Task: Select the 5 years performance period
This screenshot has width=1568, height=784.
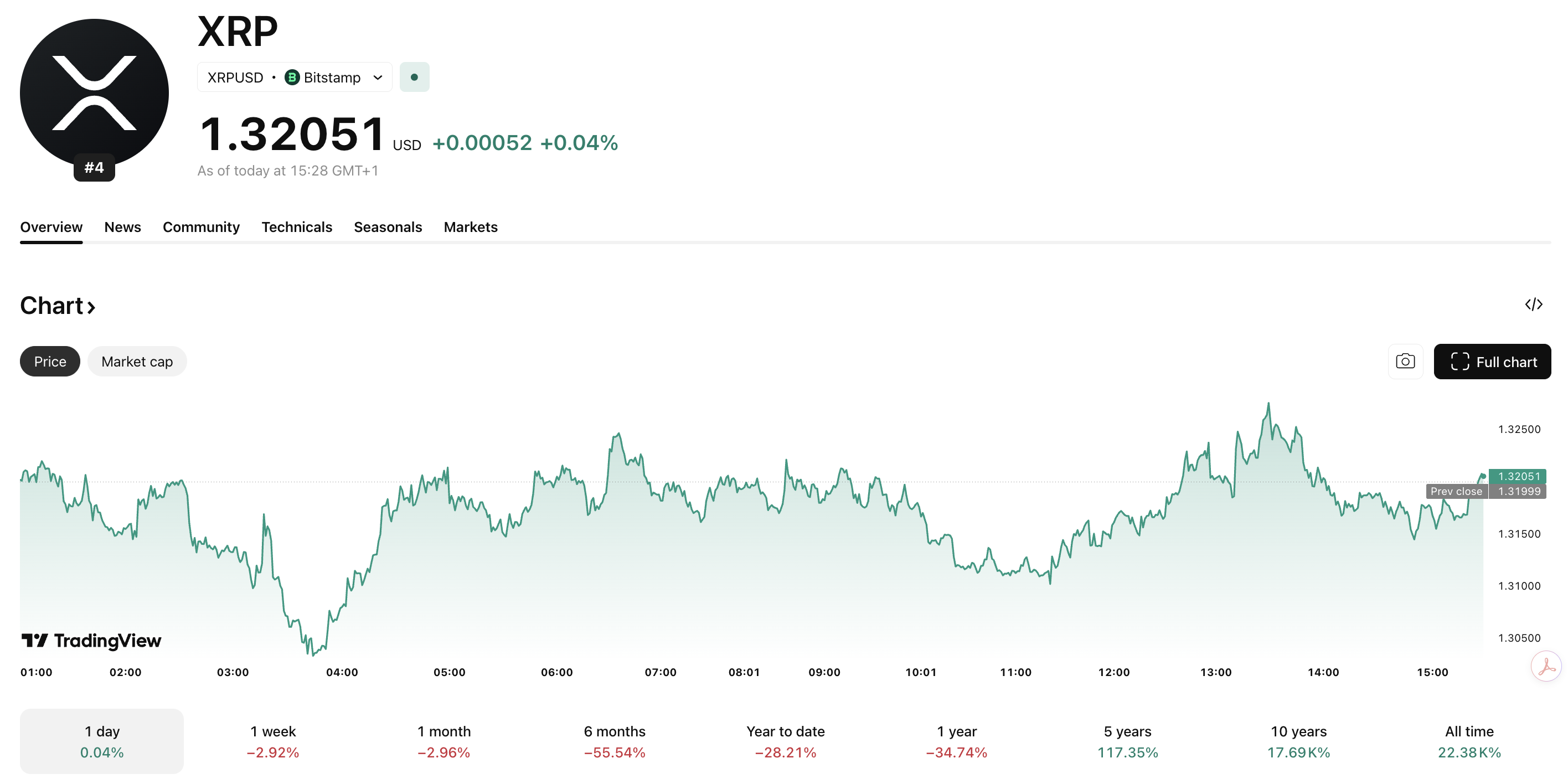Action: coord(1127,741)
